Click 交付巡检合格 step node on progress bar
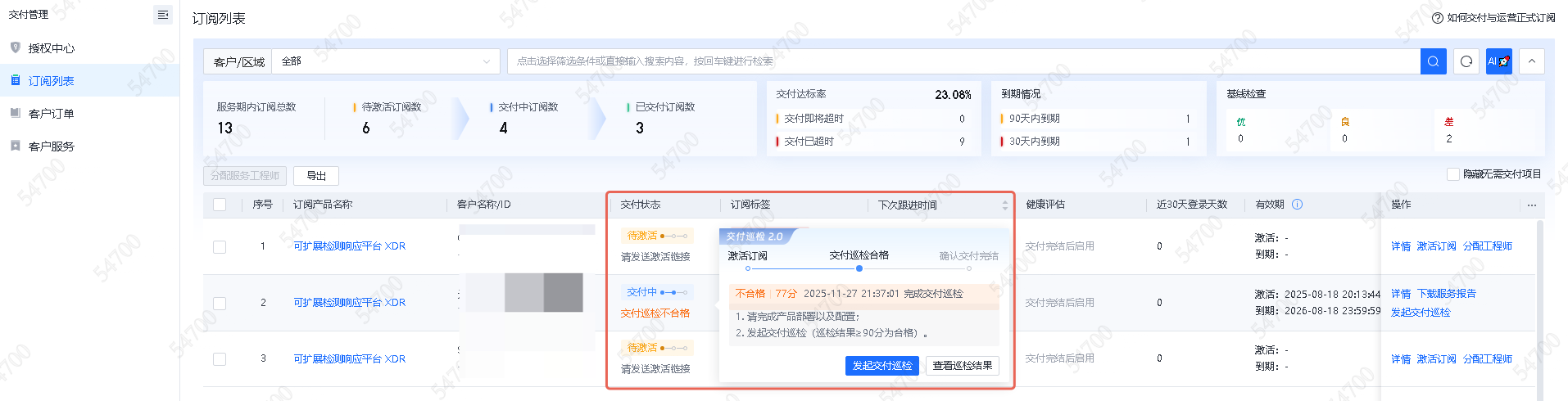Screen dimensions: 1568x401 [x=859, y=268]
